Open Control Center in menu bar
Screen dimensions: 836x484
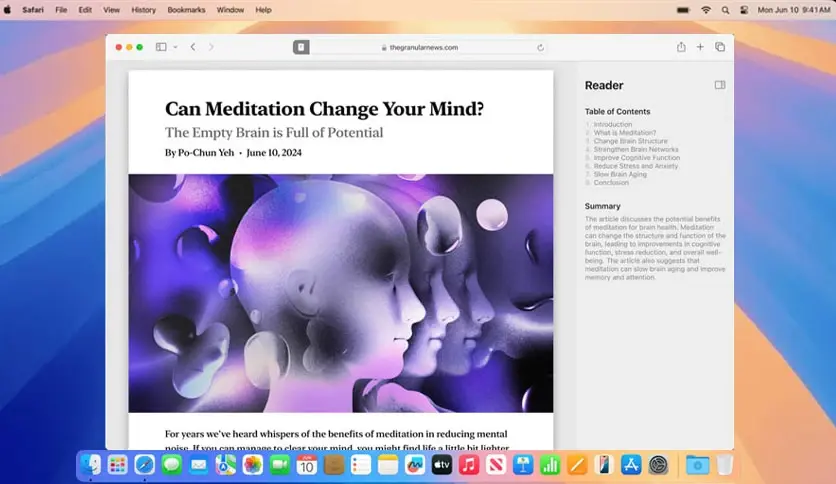click(x=744, y=10)
